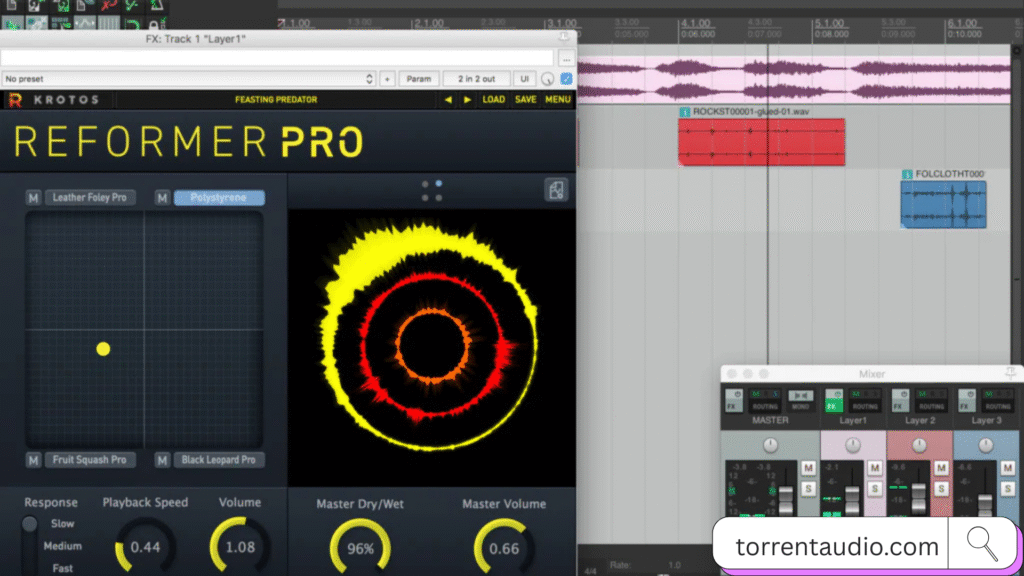Open the Polystyrene library selector

[x=219, y=197]
